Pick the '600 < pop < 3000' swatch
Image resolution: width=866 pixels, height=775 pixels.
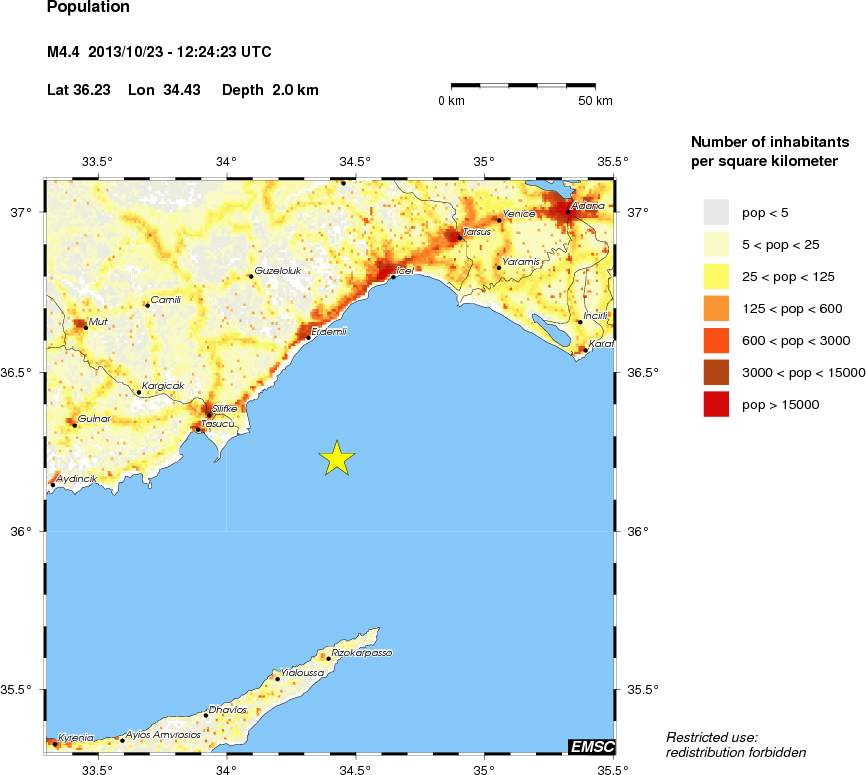[x=716, y=340]
